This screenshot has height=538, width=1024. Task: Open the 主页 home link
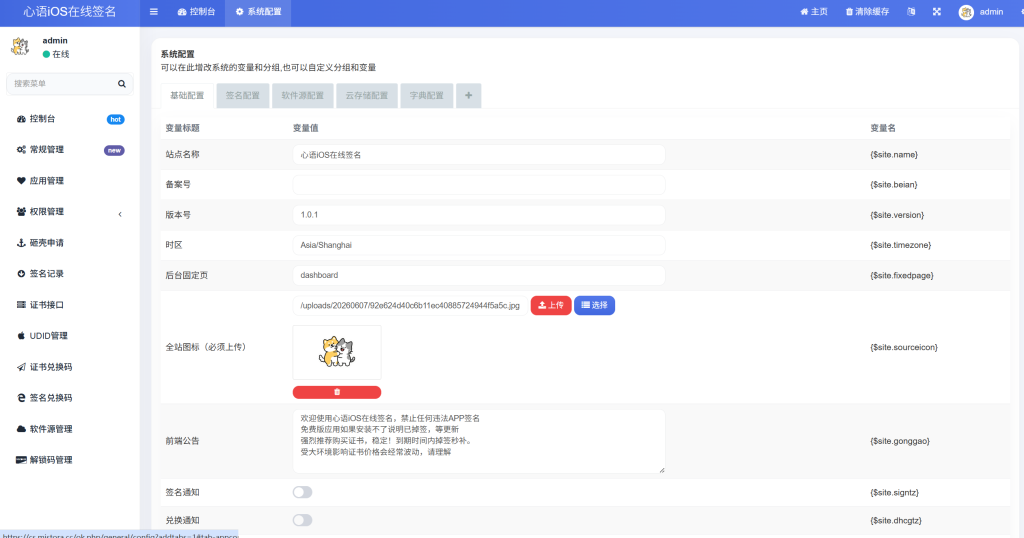[x=814, y=12]
